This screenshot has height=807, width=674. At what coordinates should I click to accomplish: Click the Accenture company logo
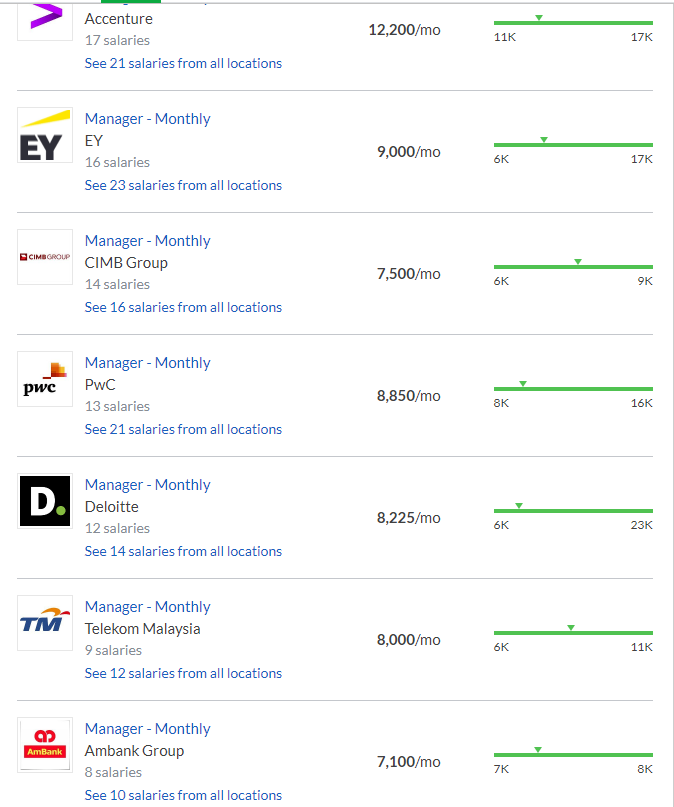pyautogui.click(x=45, y=21)
